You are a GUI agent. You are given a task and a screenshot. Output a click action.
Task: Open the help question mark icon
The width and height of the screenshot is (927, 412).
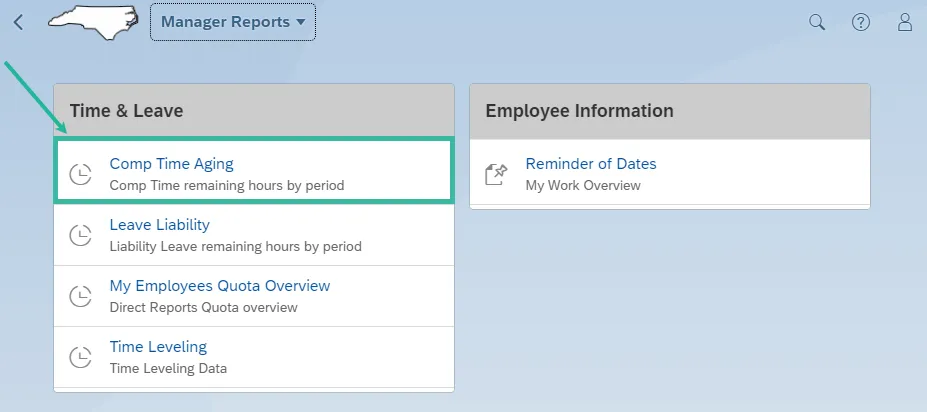tap(861, 22)
